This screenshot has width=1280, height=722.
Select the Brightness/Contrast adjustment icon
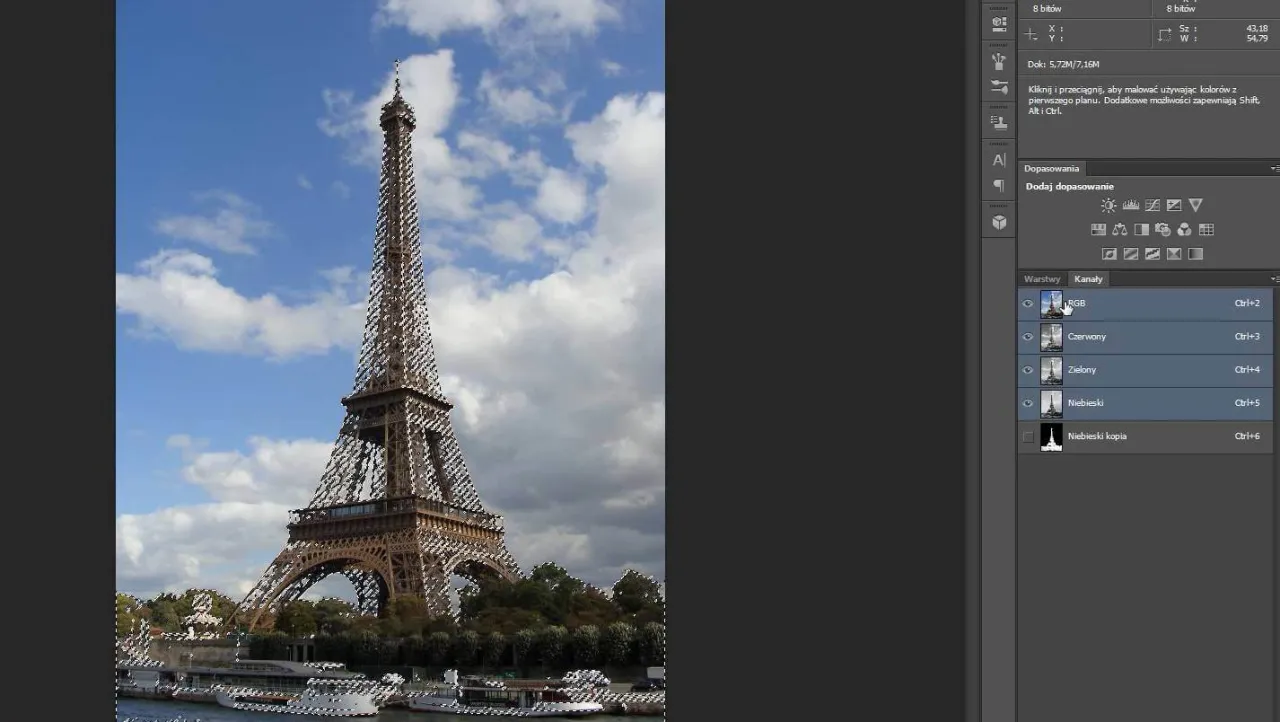(1108, 205)
